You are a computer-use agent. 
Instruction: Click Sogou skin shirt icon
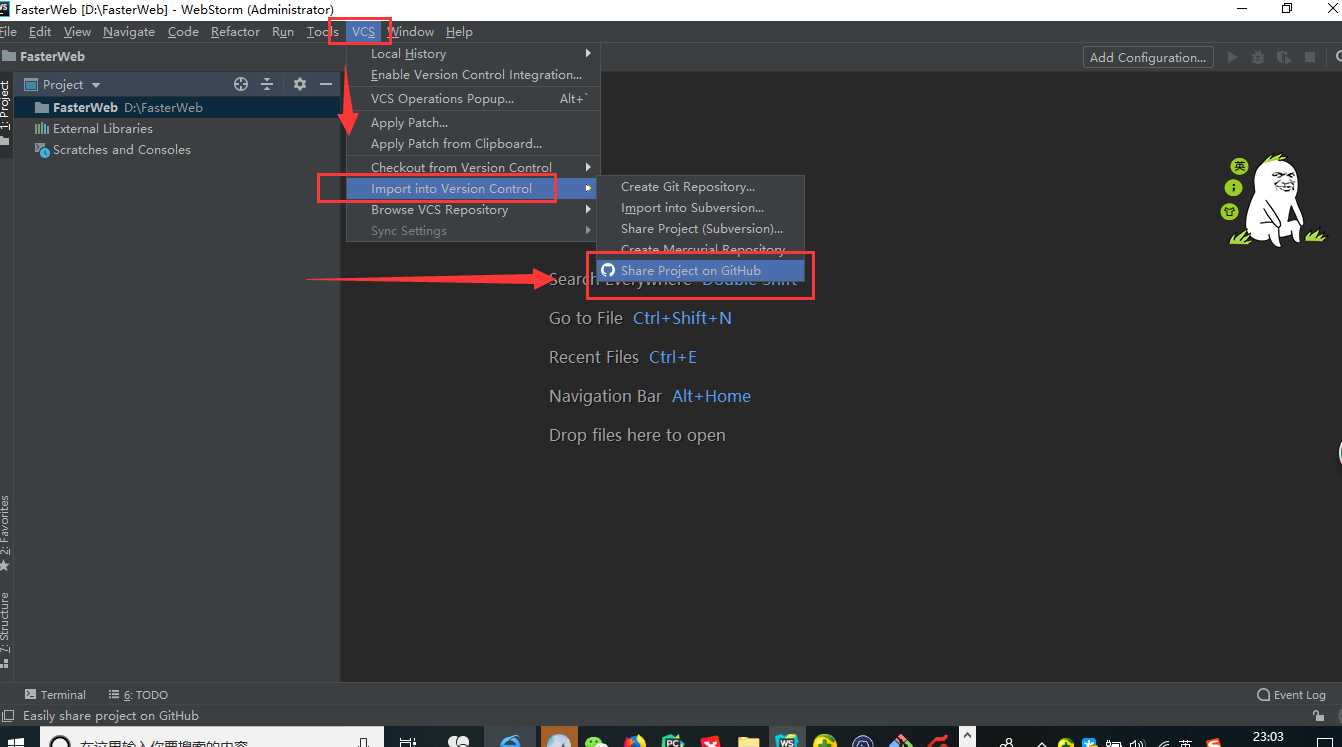tap(1230, 211)
